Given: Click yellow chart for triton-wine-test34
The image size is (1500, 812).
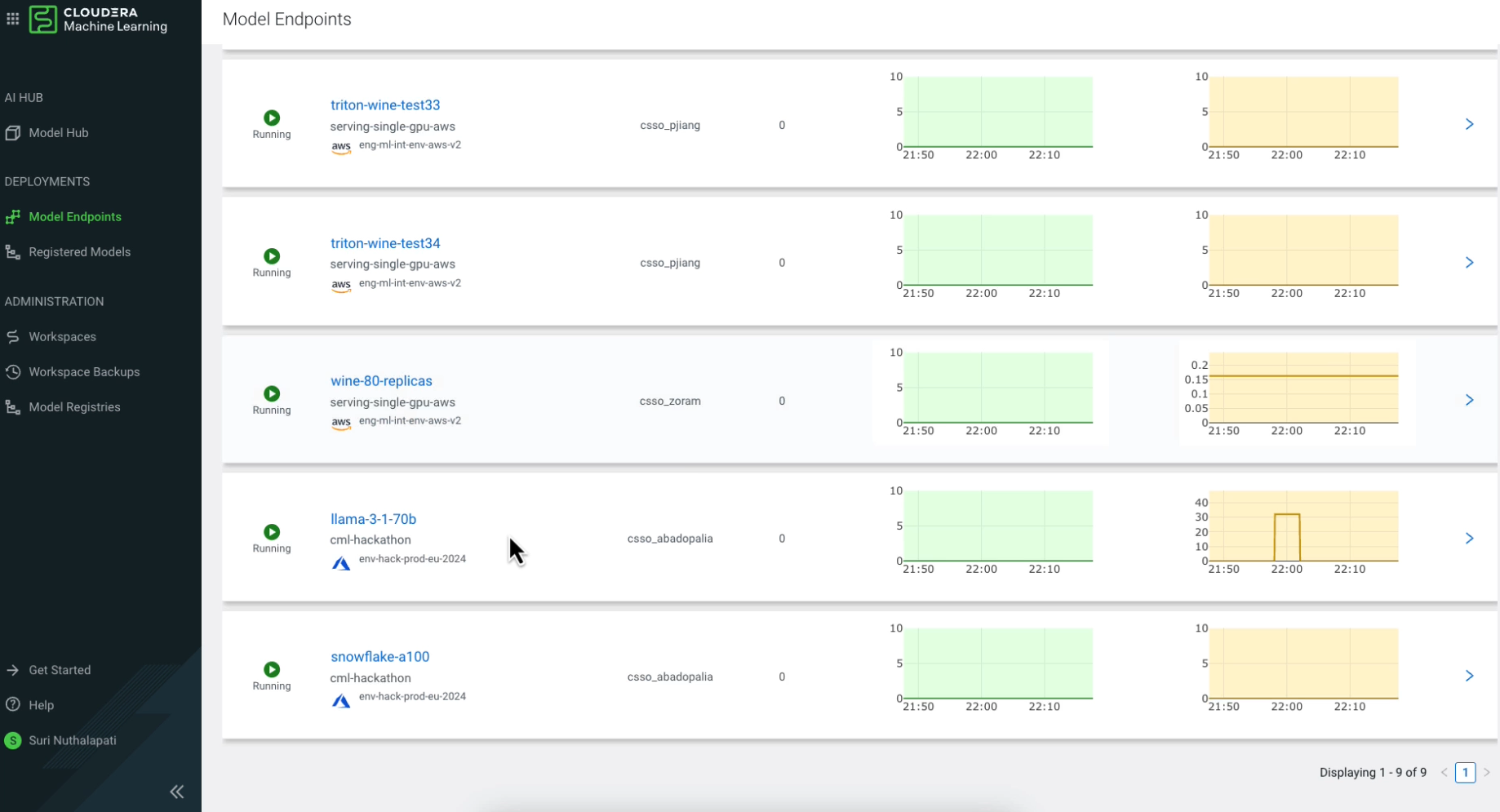Looking at the screenshot, I should (x=1303, y=251).
